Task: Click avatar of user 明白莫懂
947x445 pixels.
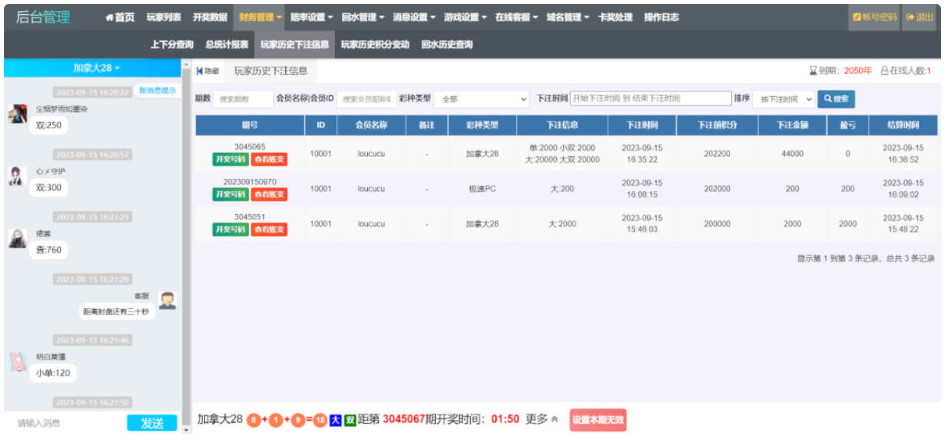Action: click(x=18, y=362)
